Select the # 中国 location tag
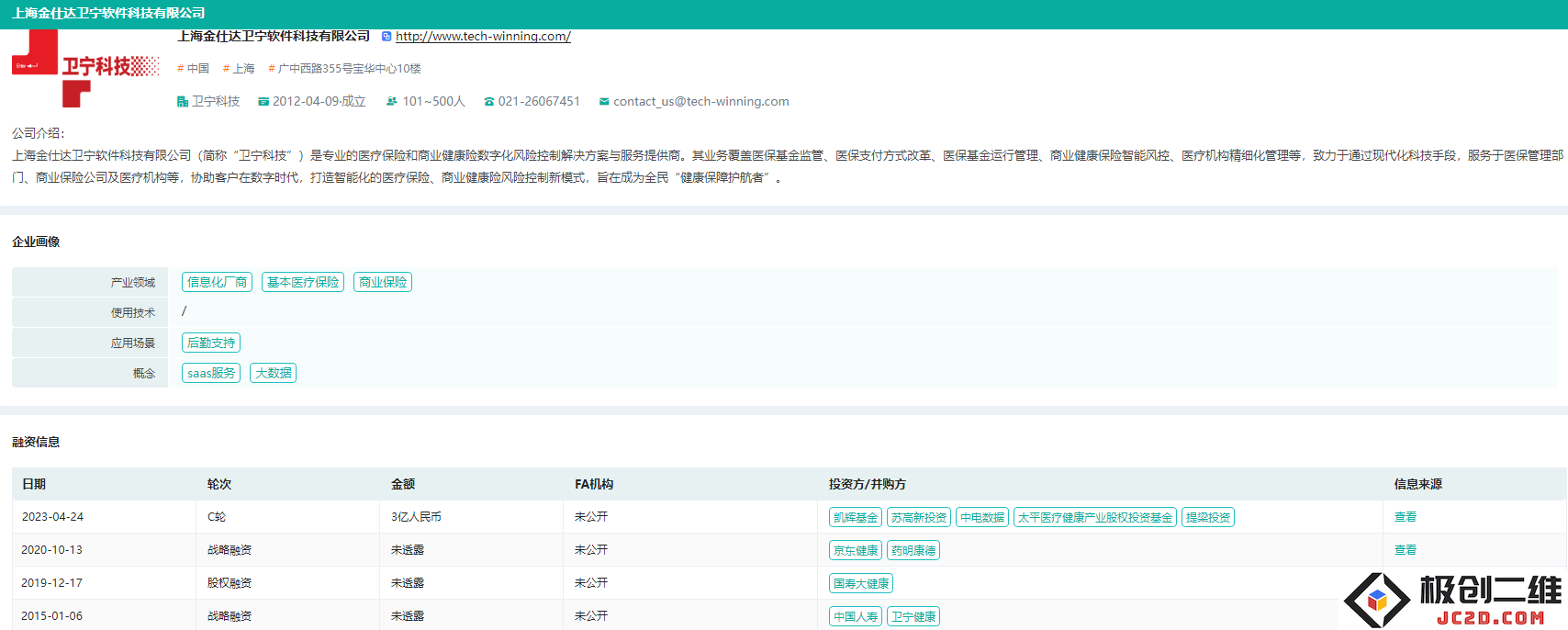This screenshot has height=630, width=1568. click(x=194, y=69)
